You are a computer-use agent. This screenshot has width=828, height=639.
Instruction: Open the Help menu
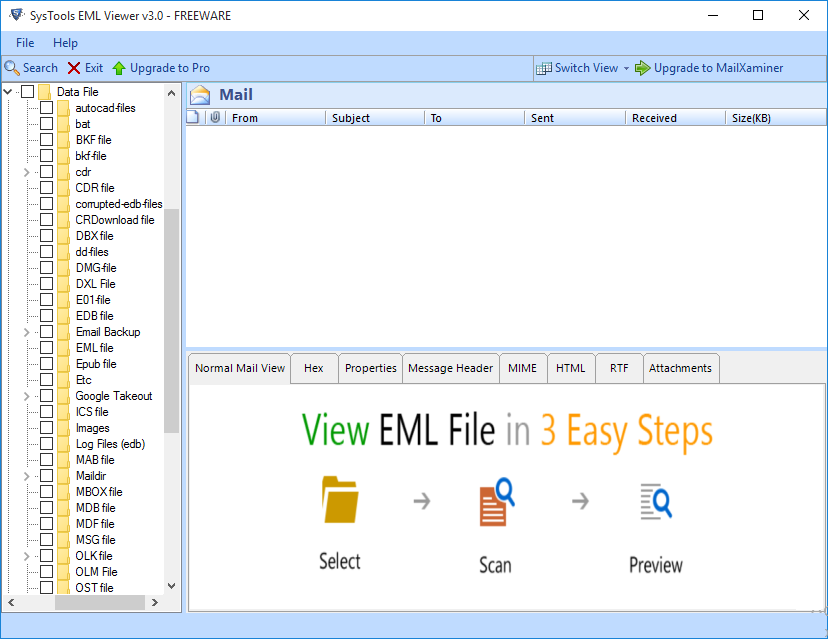(65, 43)
